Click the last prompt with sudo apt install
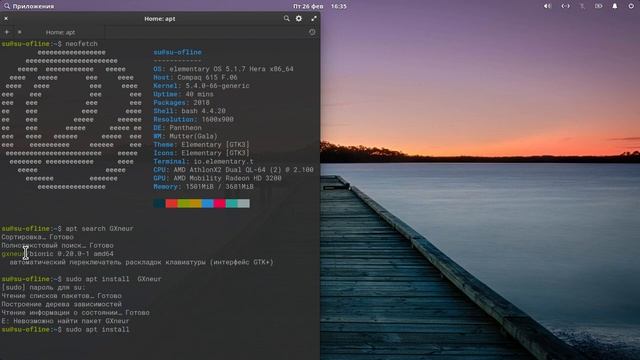The height and width of the screenshot is (360, 640). pyautogui.click(x=65, y=329)
